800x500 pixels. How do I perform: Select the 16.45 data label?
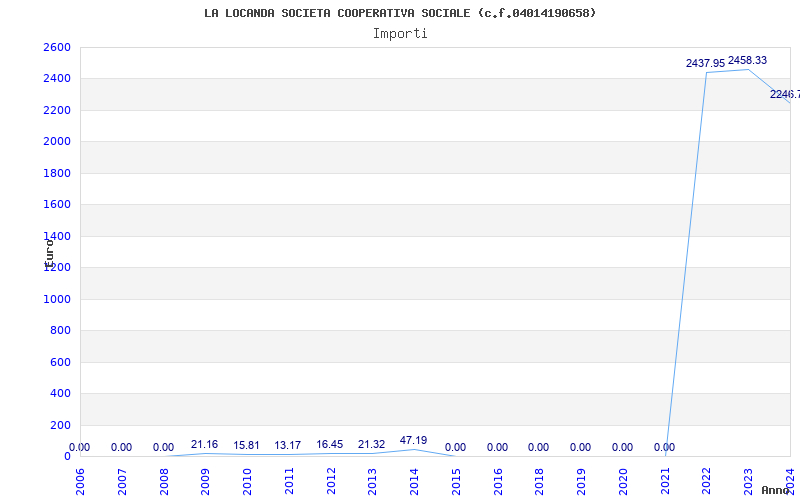330,444
